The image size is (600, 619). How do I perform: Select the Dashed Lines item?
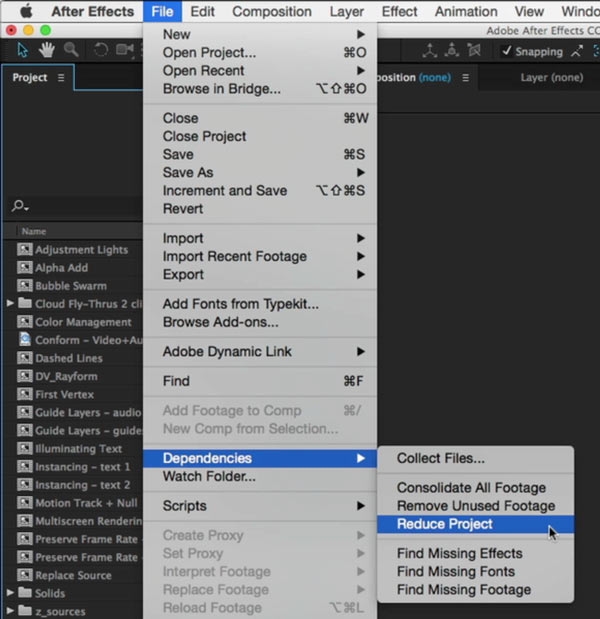pyautogui.click(x=69, y=358)
